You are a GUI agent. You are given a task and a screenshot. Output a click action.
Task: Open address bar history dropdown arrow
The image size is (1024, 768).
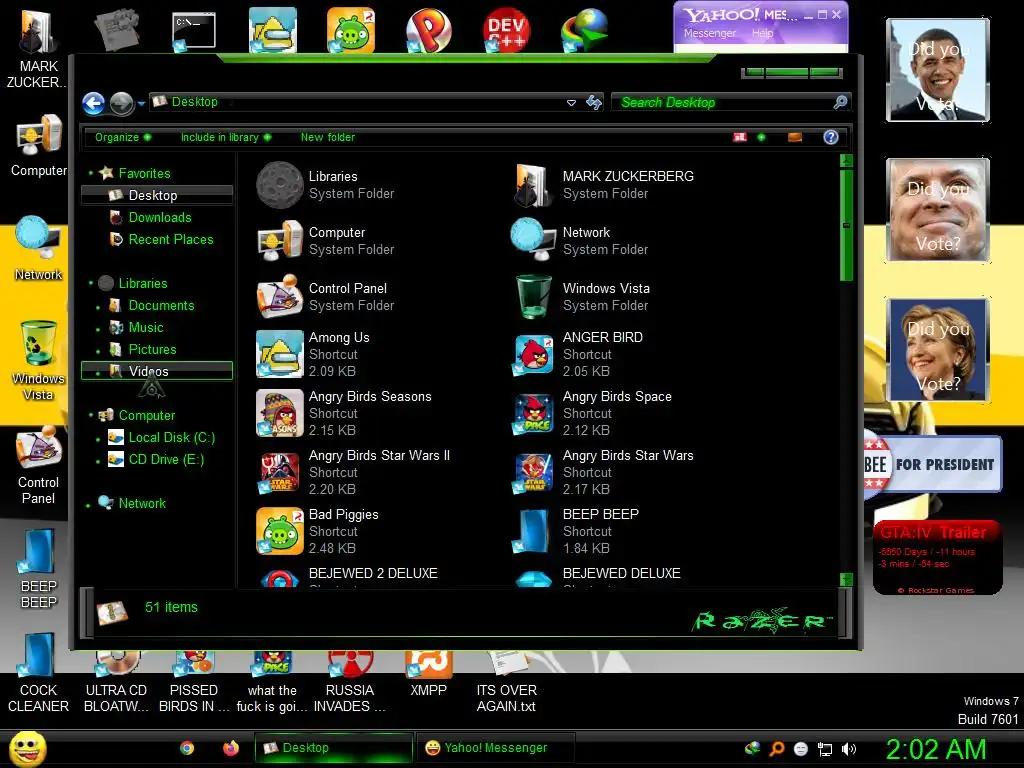click(571, 103)
